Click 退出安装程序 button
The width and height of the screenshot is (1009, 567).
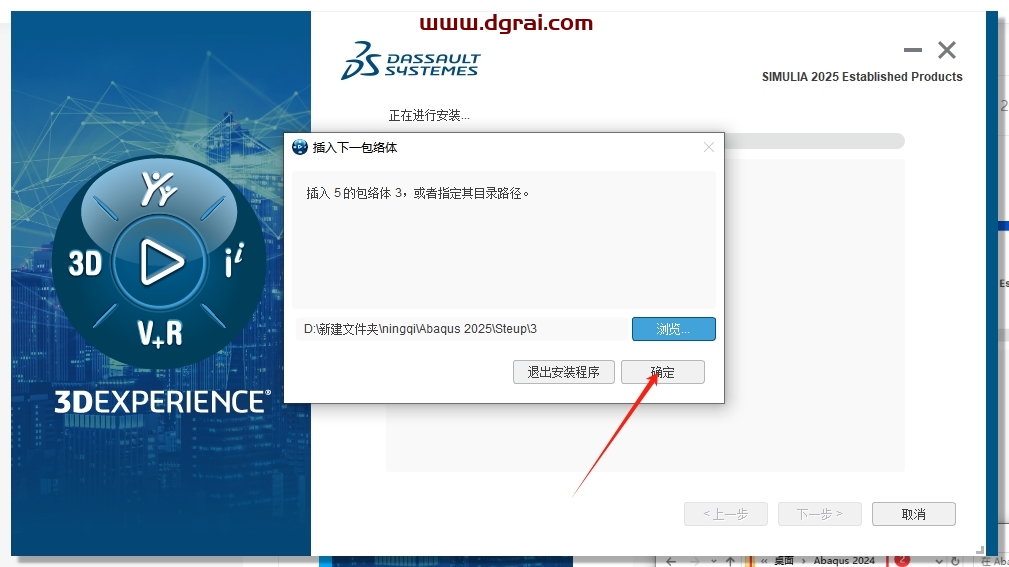[x=563, y=372]
